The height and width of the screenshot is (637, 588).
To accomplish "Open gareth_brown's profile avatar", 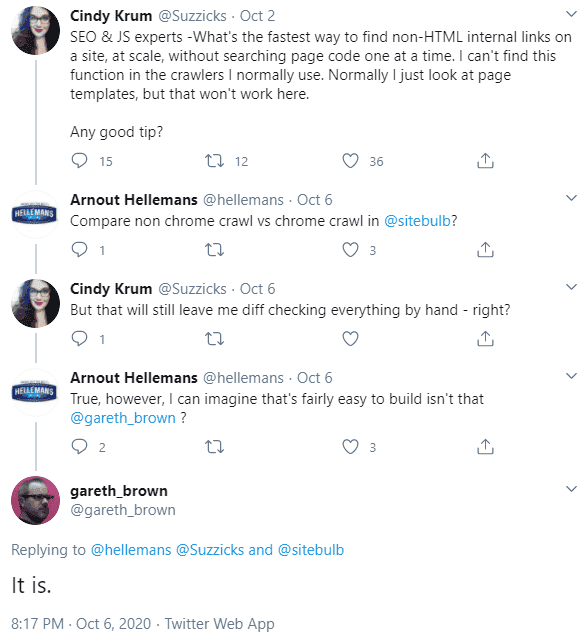I will [36, 500].
